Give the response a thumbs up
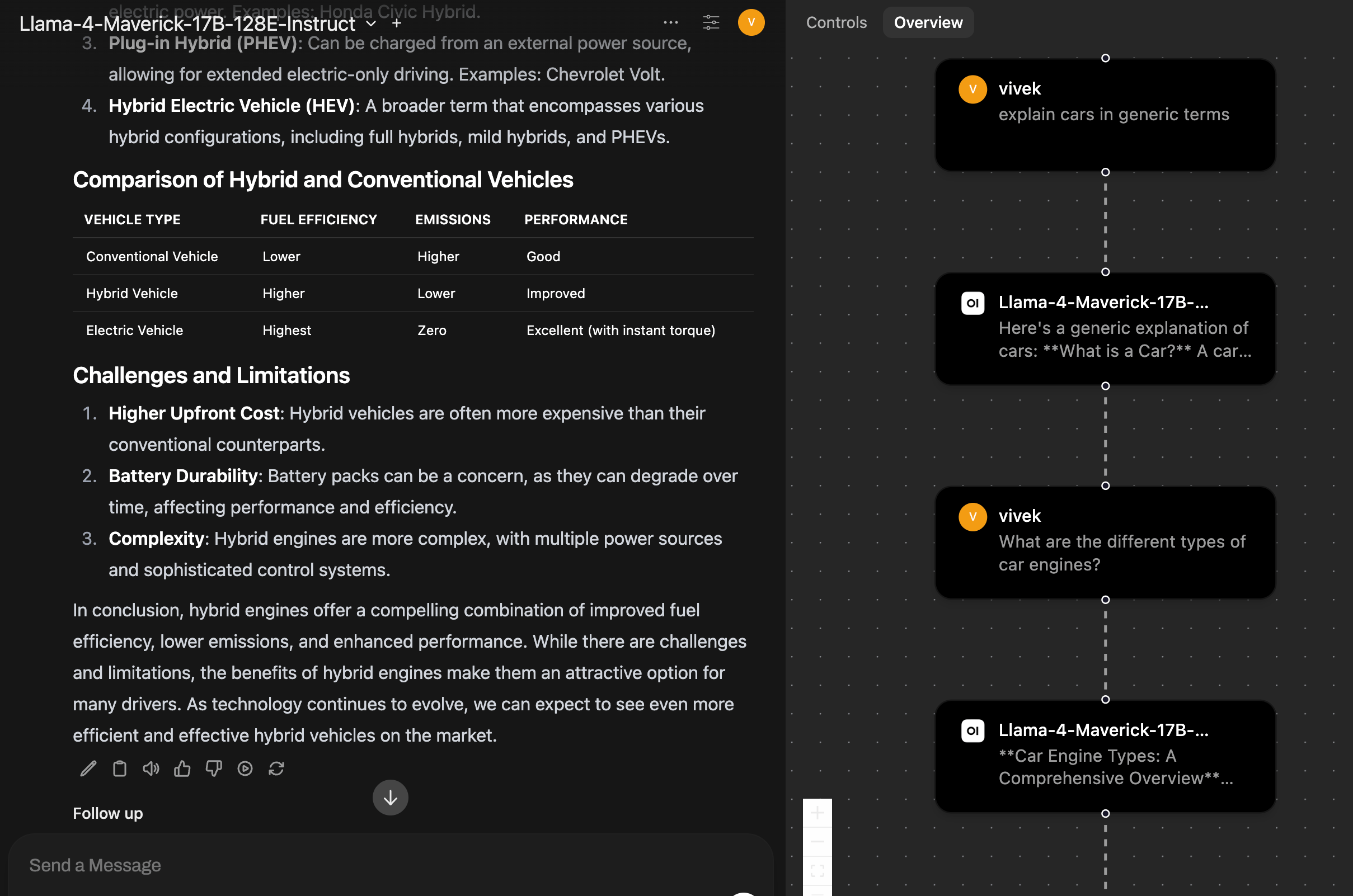The width and height of the screenshot is (1353, 896). [182, 768]
